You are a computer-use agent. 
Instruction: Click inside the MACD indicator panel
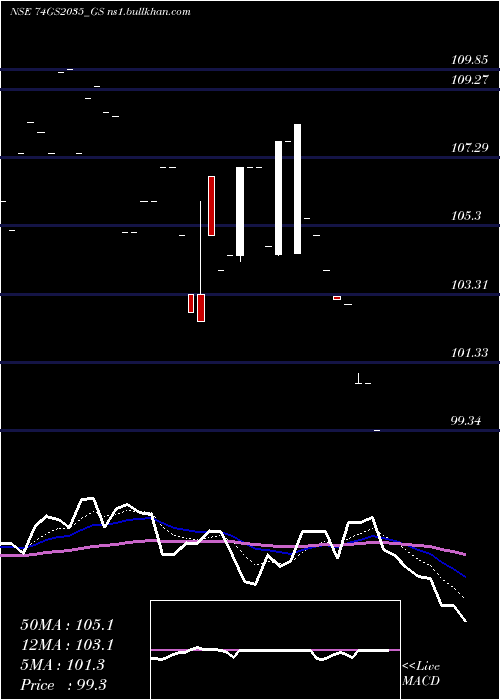click(275, 650)
